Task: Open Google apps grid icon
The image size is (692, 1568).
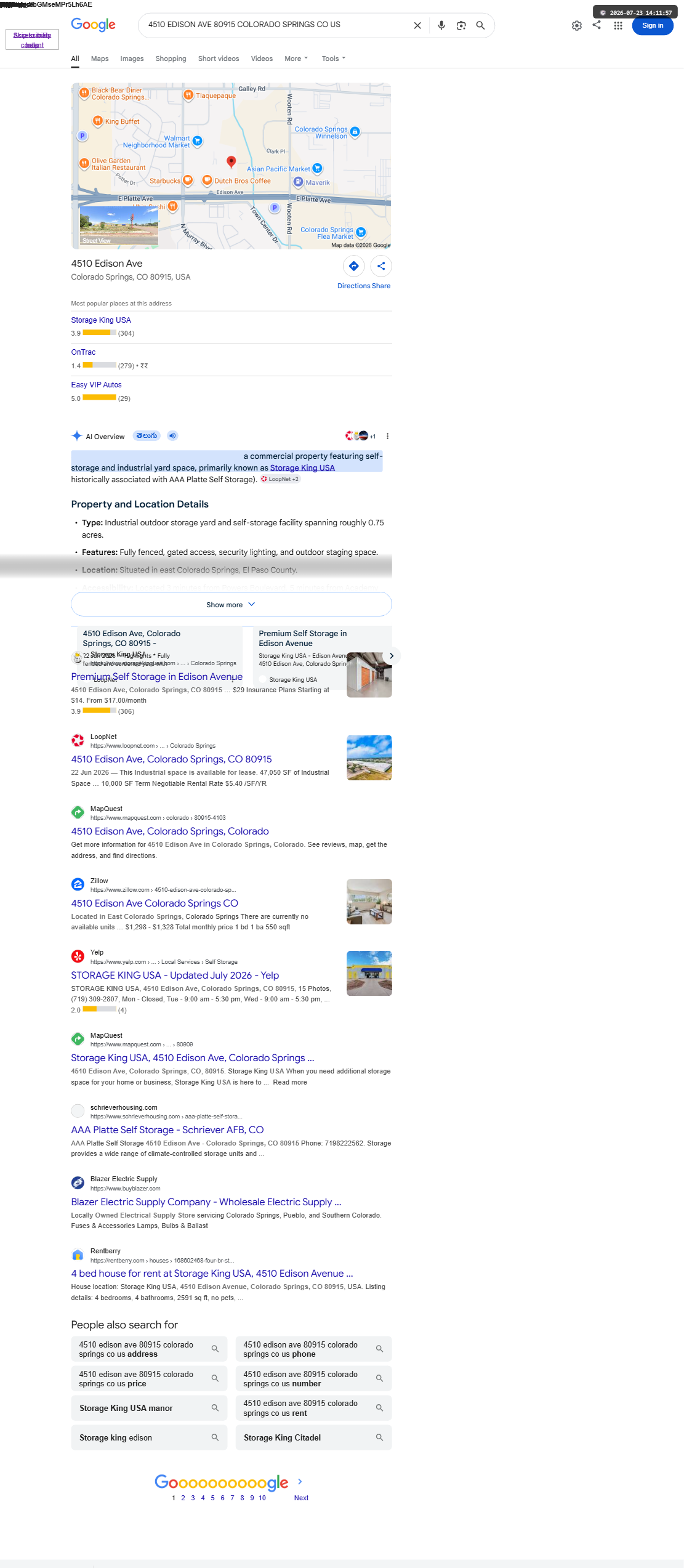Action: tap(618, 25)
